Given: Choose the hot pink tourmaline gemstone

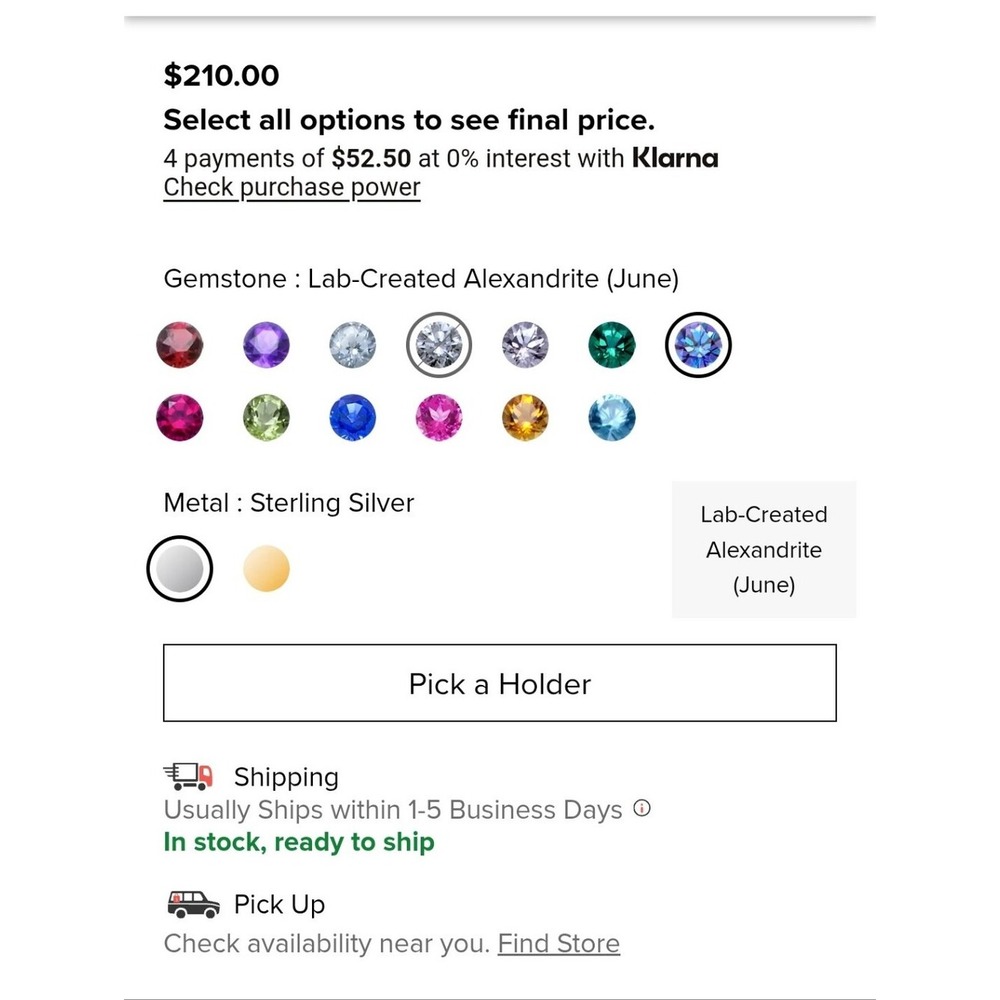Looking at the screenshot, I should coord(439,418).
